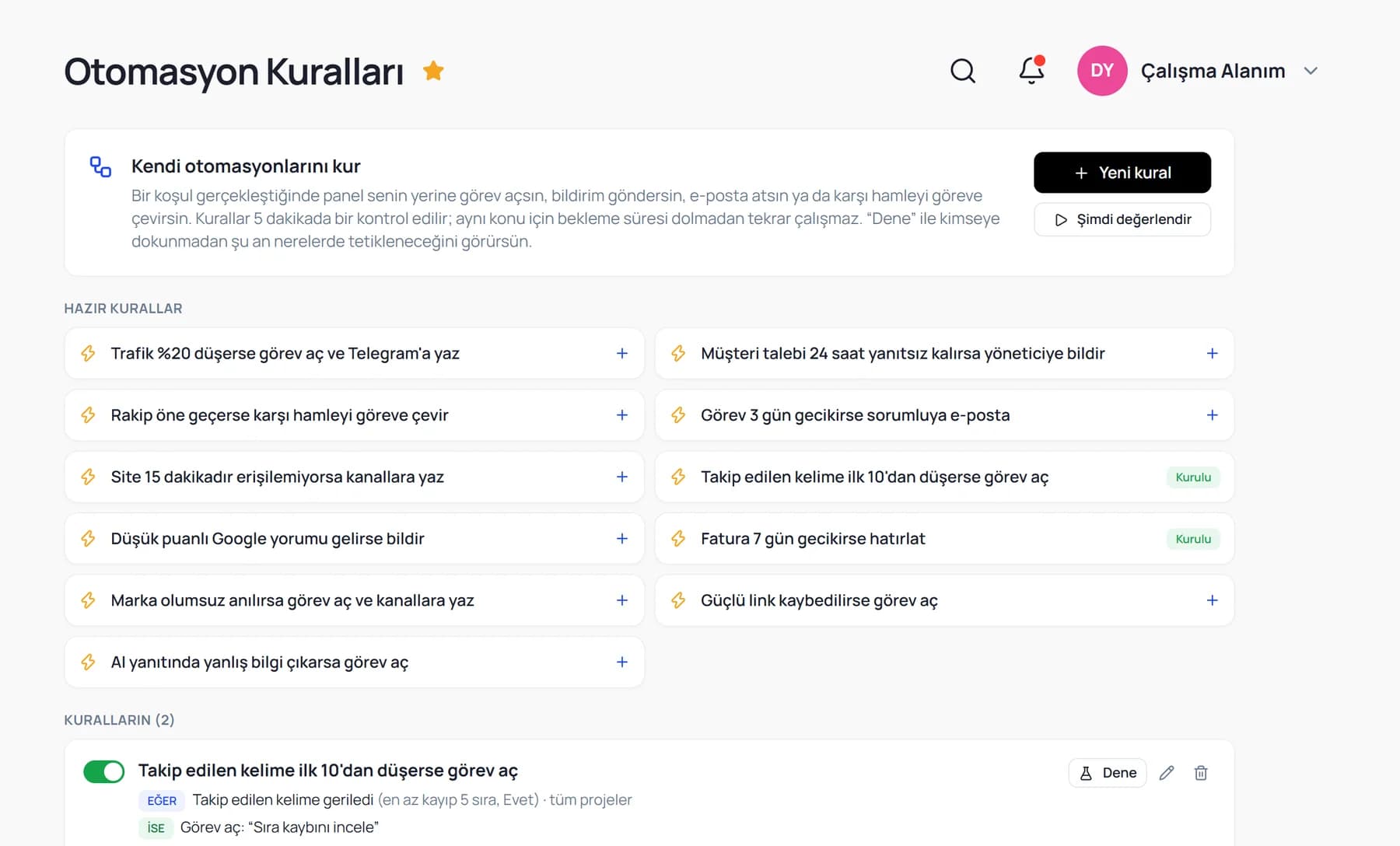
Task: Click the EĞER condition tag
Action: pyautogui.click(x=162, y=800)
